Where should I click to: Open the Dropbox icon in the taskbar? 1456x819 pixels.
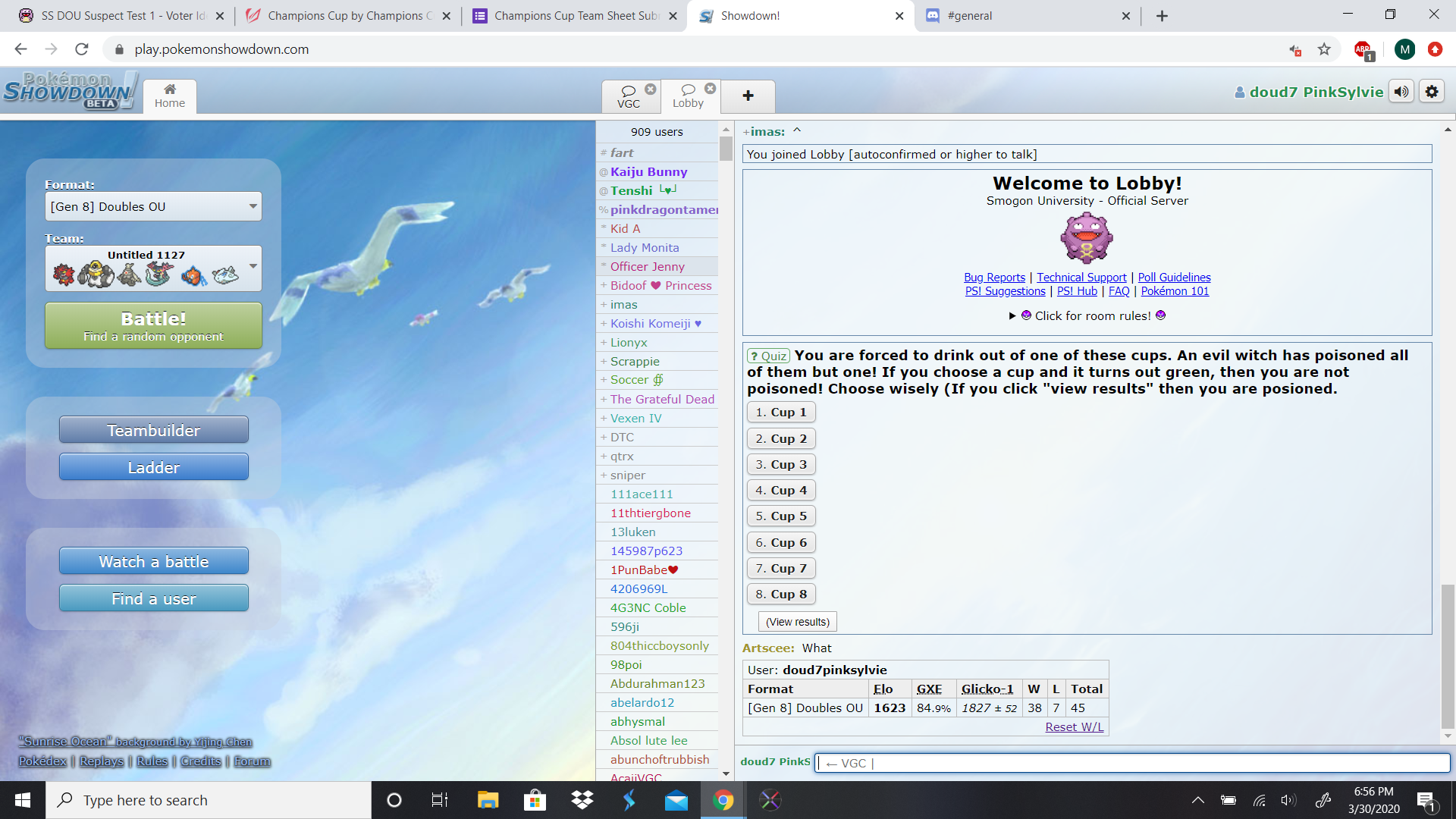(x=582, y=800)
